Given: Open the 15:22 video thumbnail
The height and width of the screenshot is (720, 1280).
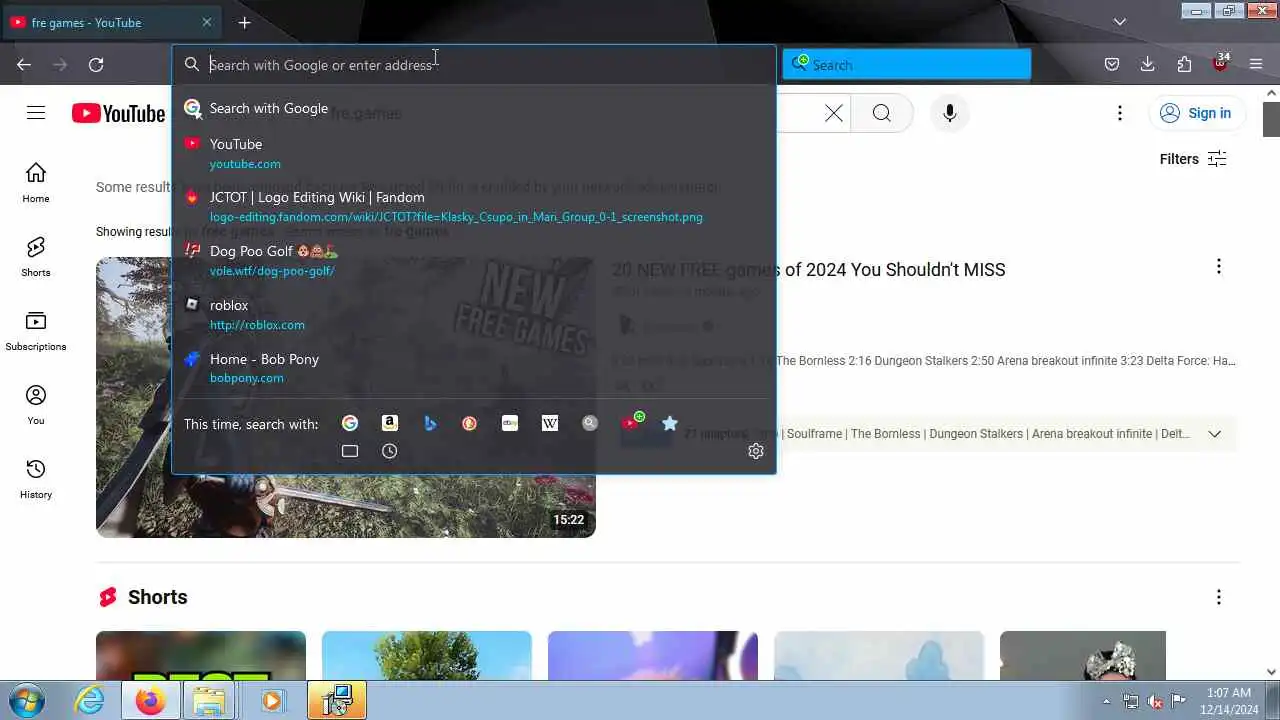Looking at the screenshot, I should 346,397.
